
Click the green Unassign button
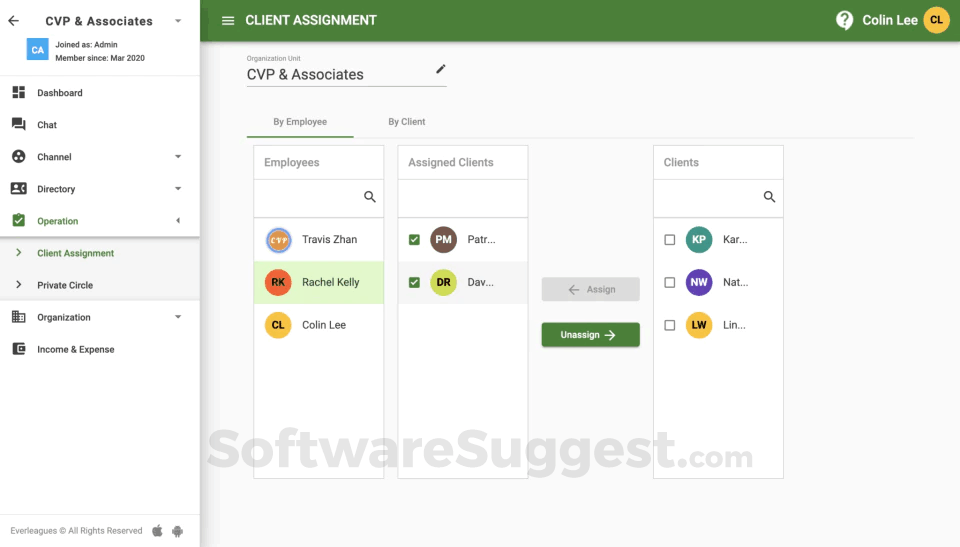[590, 334]
